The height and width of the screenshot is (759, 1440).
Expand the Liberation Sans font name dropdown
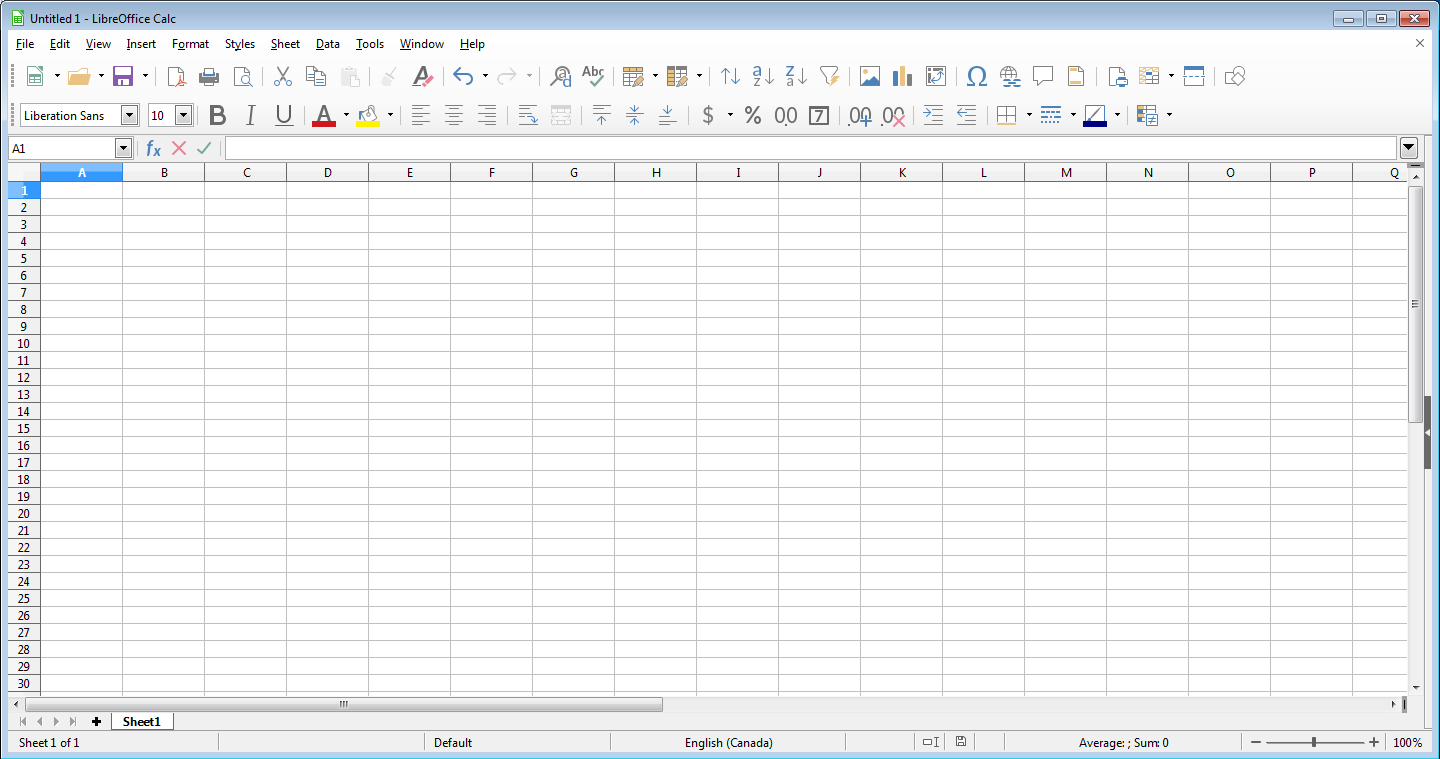tap(129, 115)
